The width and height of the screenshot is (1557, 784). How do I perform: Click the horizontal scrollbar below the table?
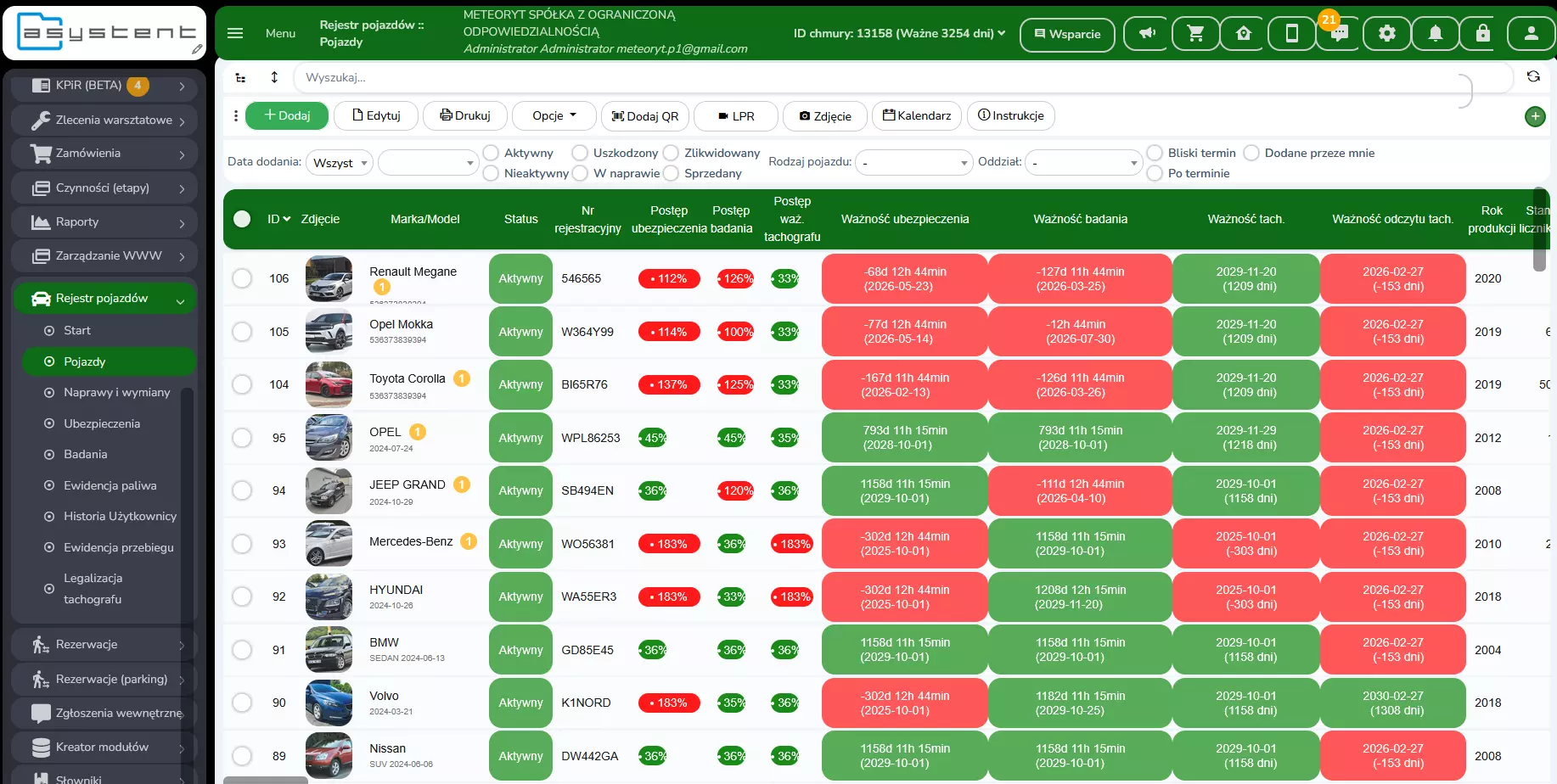[x=266, y=780]
